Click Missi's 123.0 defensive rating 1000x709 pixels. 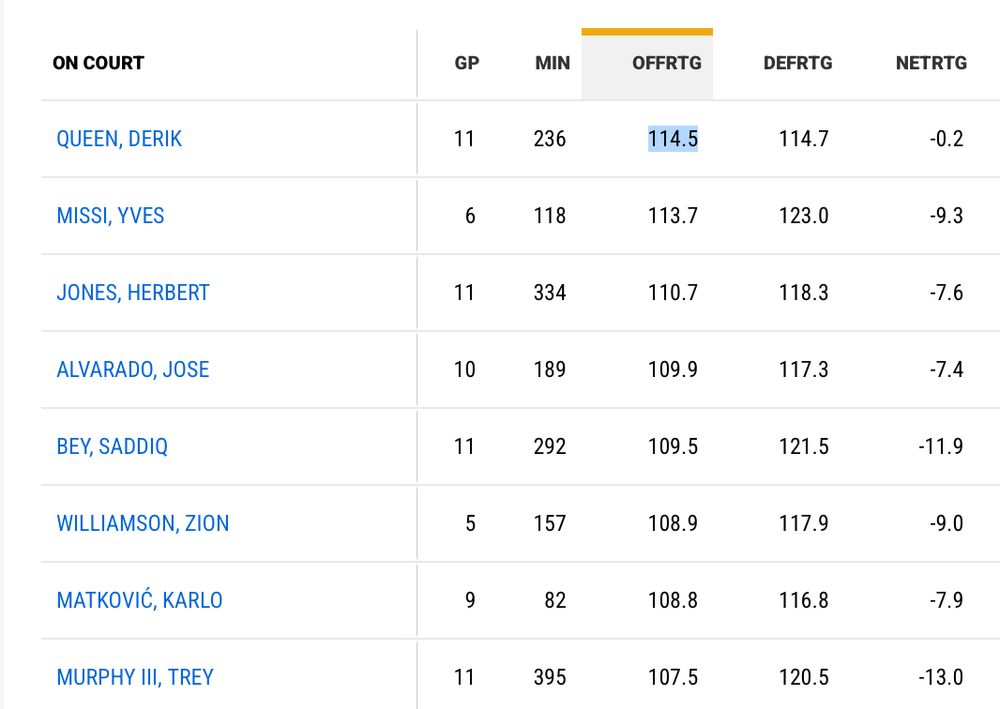pyautogui.click(x=804, y=216)
